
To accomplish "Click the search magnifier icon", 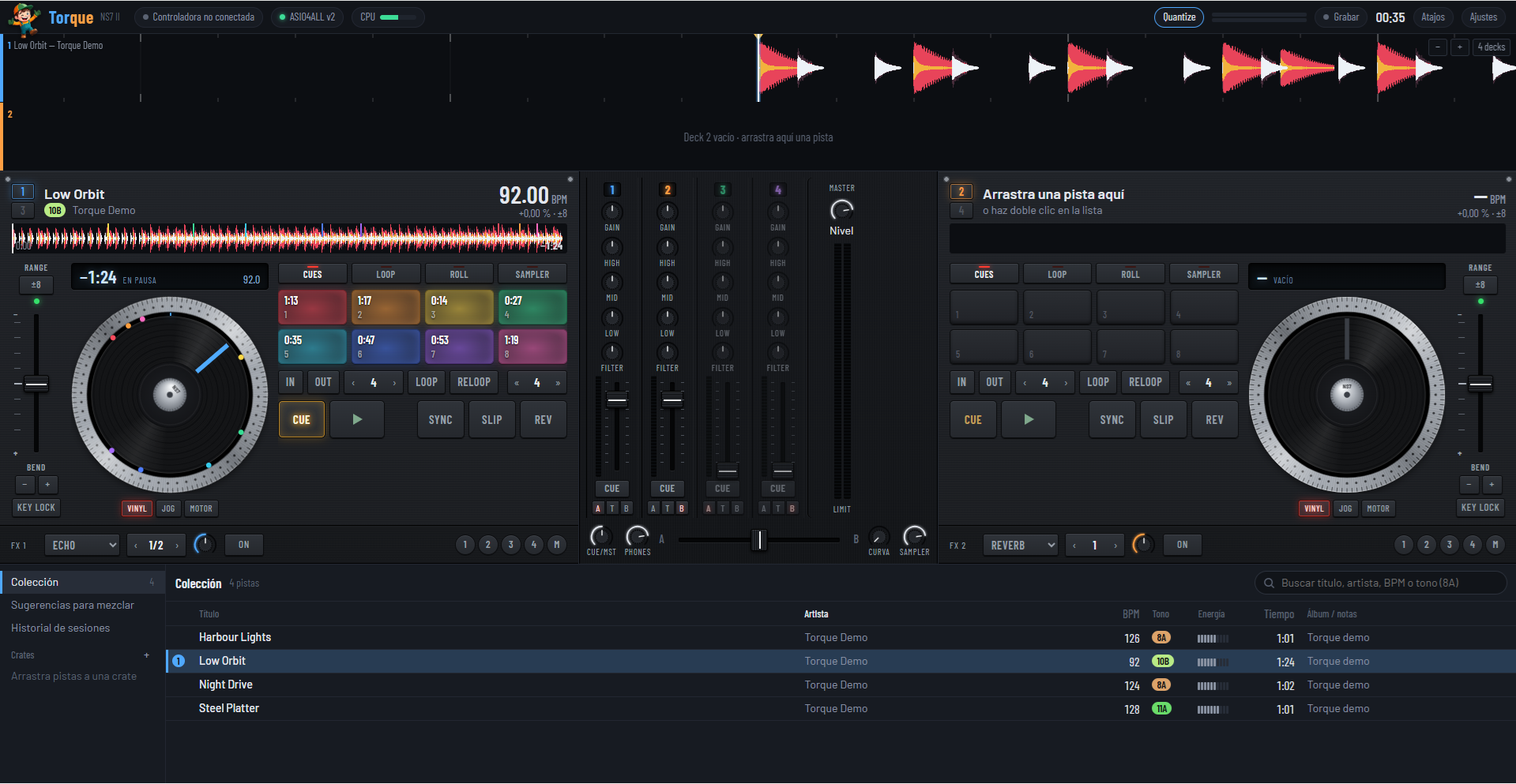I will [1269, 583].
